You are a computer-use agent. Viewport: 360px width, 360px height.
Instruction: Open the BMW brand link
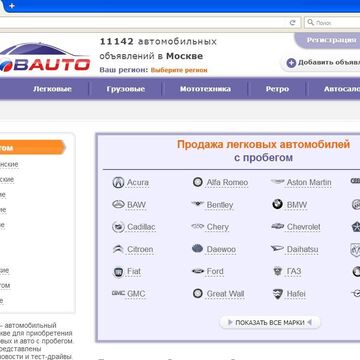coord(297,205)
